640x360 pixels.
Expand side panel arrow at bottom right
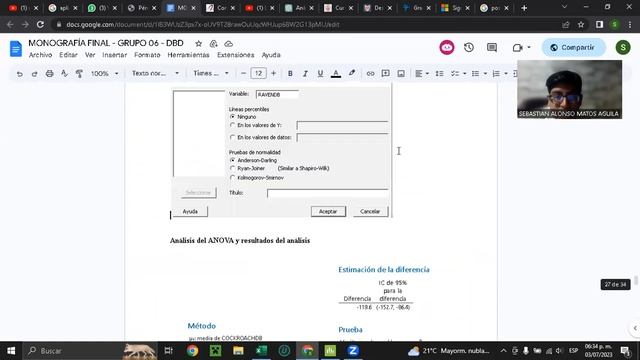click(635, 328)
